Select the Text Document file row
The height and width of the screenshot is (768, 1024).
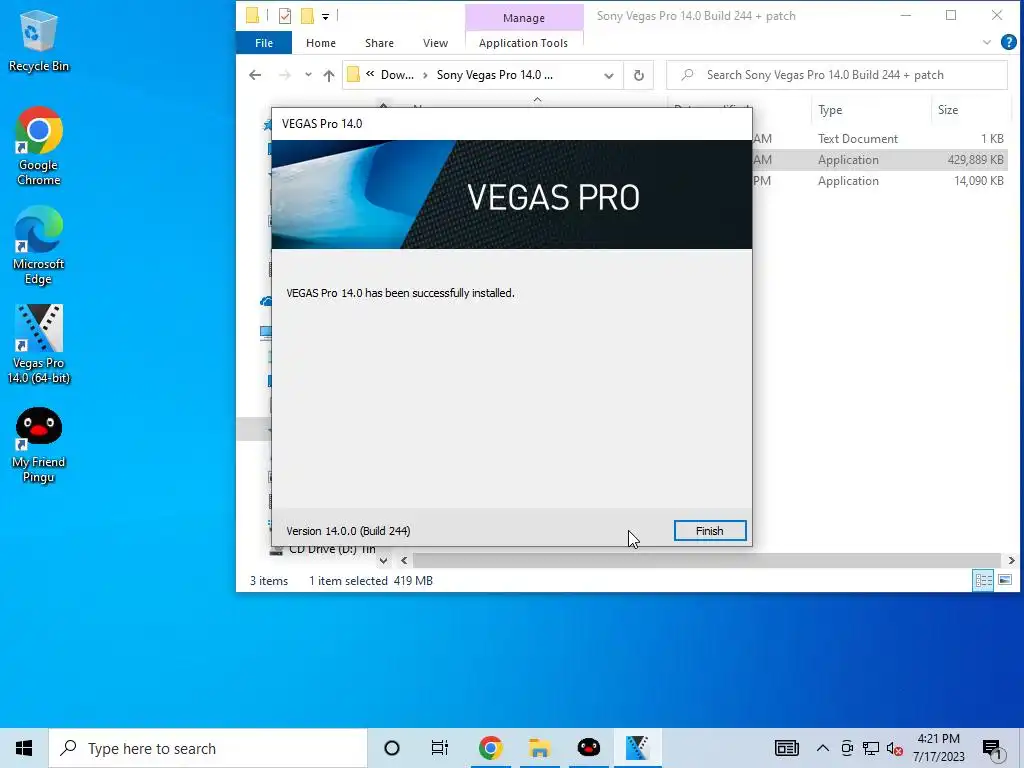point(879,138)
